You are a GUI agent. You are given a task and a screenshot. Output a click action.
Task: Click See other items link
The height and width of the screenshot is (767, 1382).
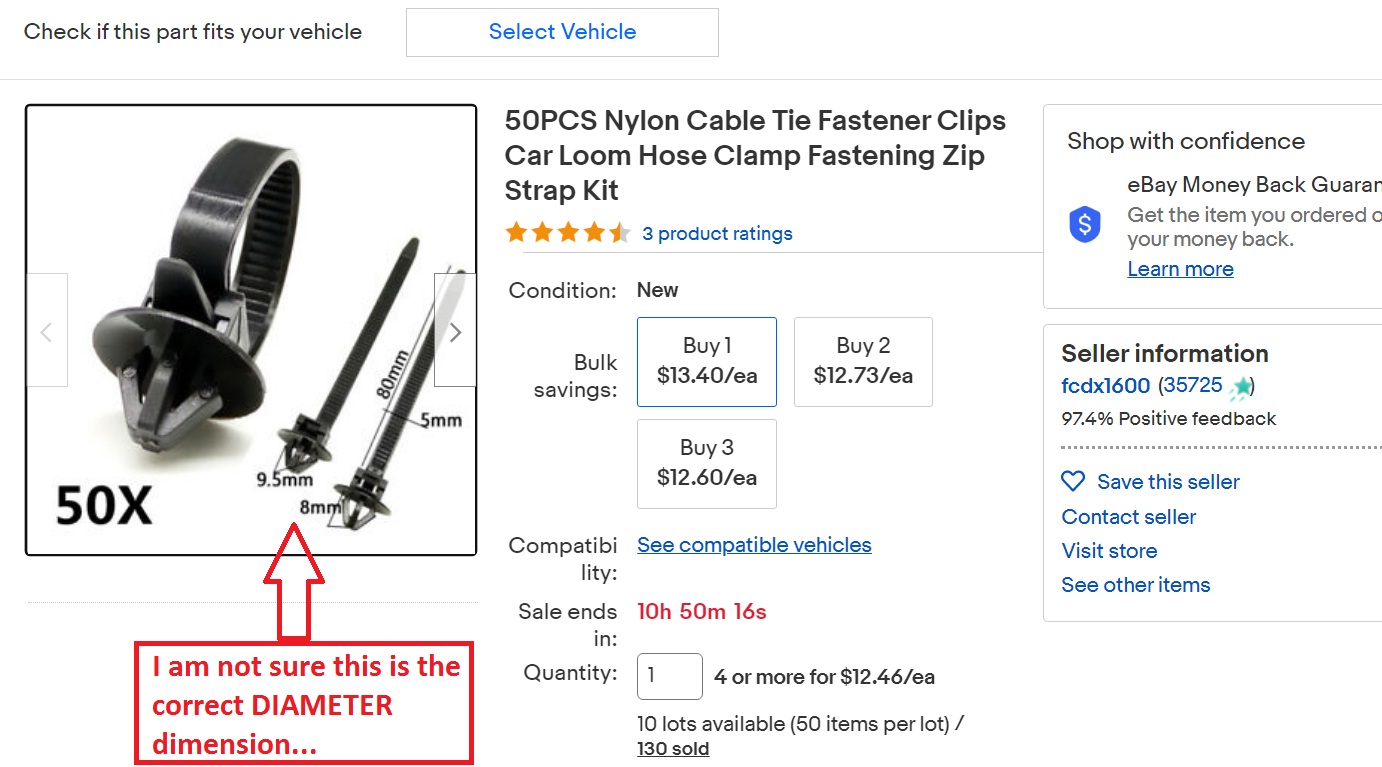[x=1135, y=585]
